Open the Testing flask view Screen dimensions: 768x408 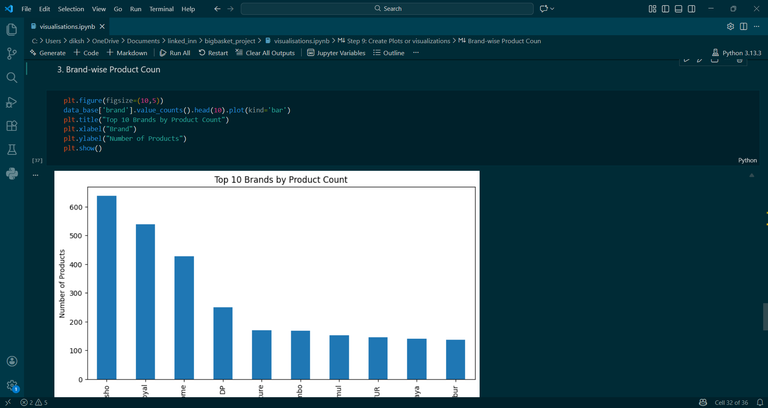click(12, 150)
